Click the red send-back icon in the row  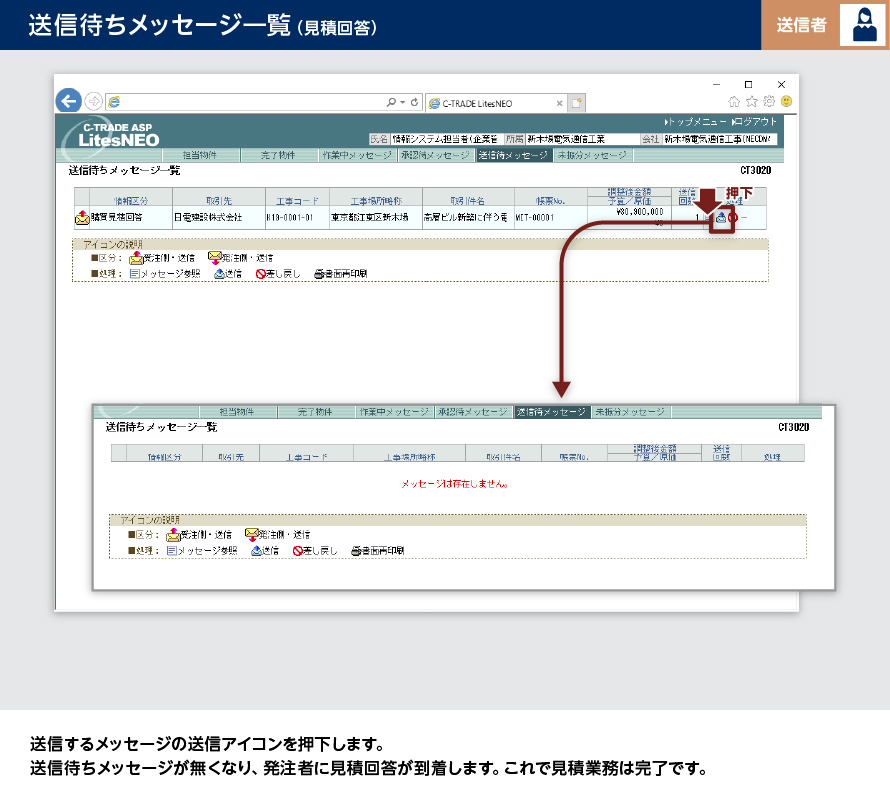[735, 219]
